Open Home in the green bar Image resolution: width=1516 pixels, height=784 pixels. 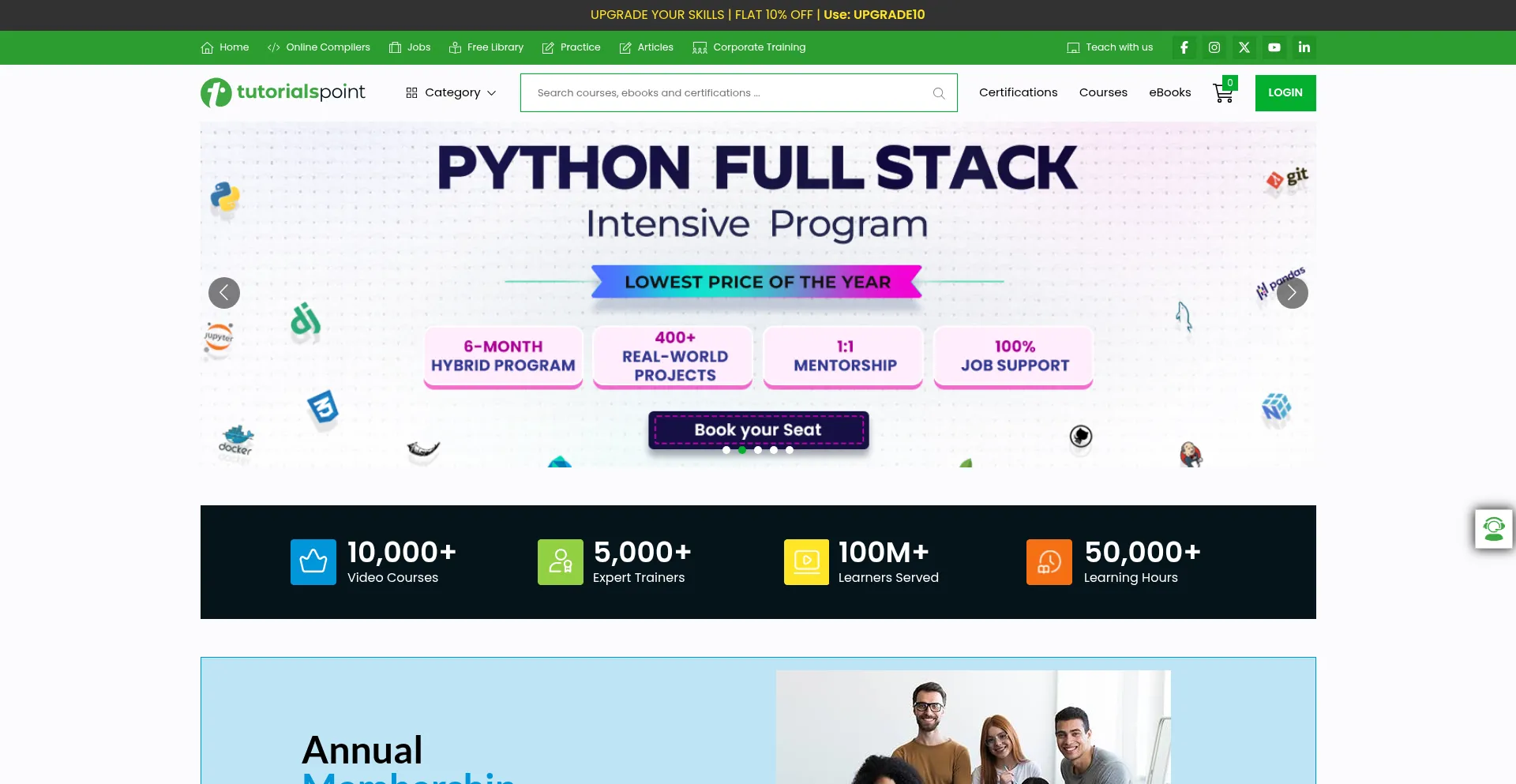coord(225,47)
